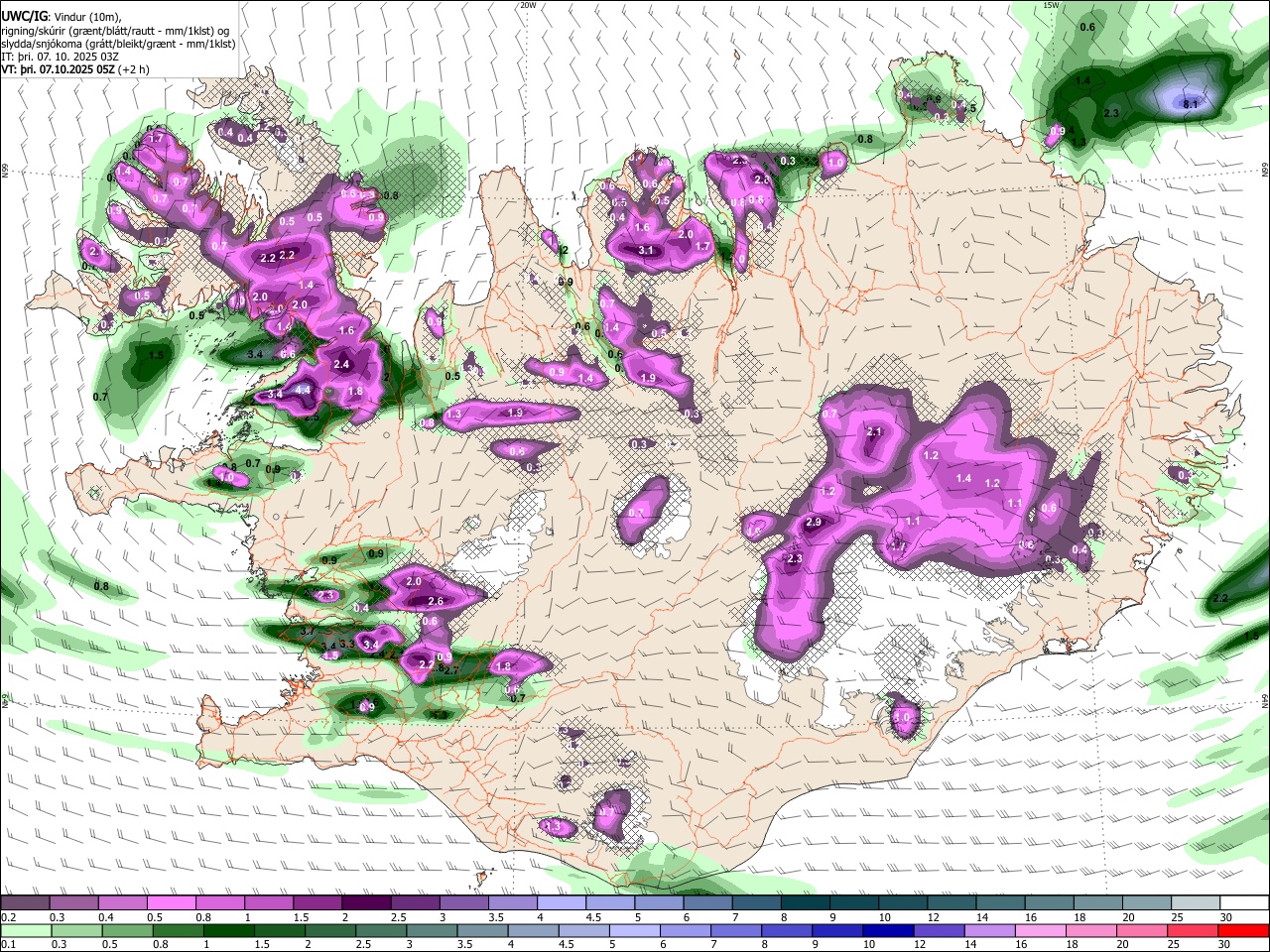
Task: Click the 2.7 value on the map
Action: click(x=450, y=671)
